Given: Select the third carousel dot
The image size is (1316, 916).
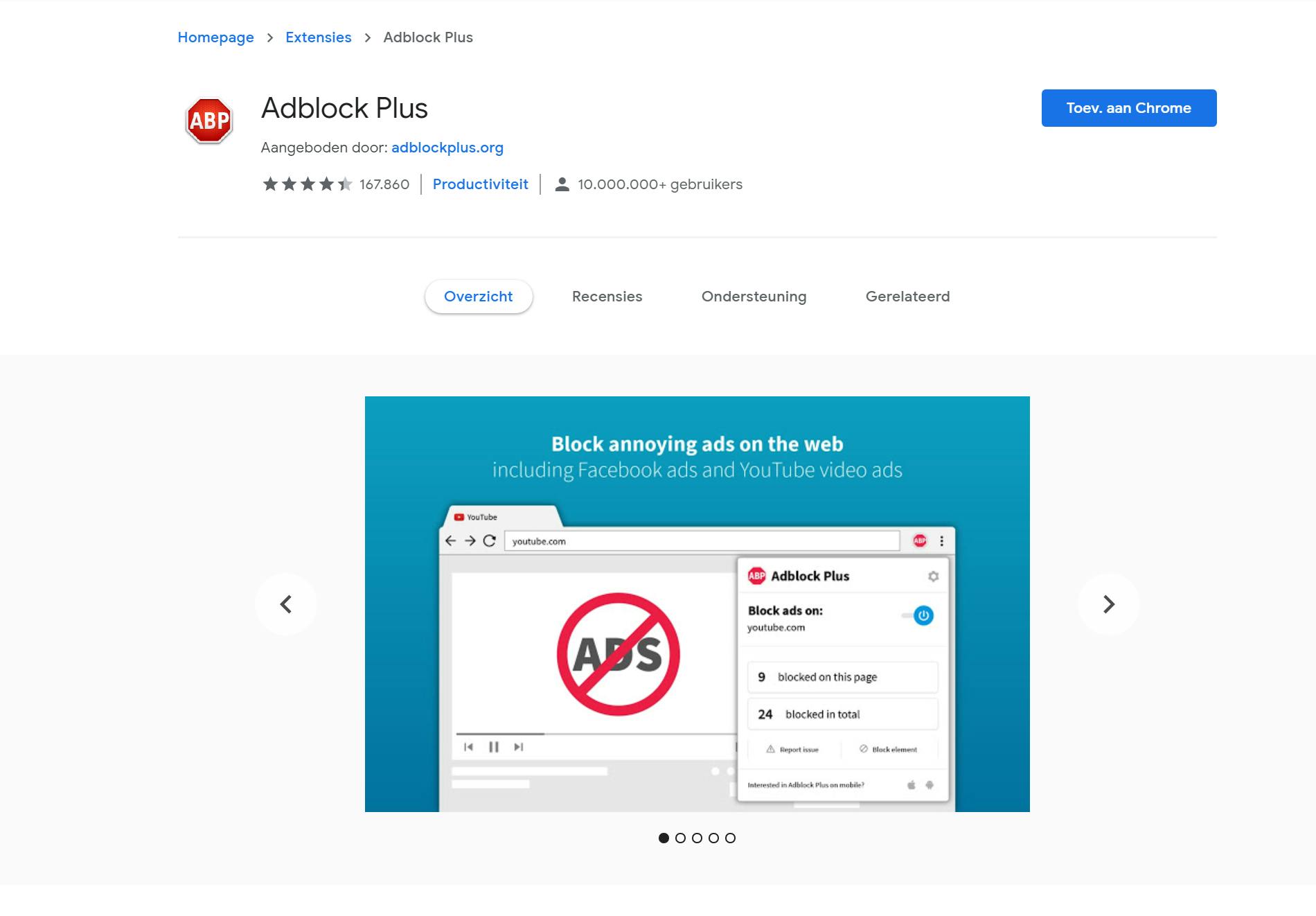Looking at the screenshot, I should click(697, 838).
